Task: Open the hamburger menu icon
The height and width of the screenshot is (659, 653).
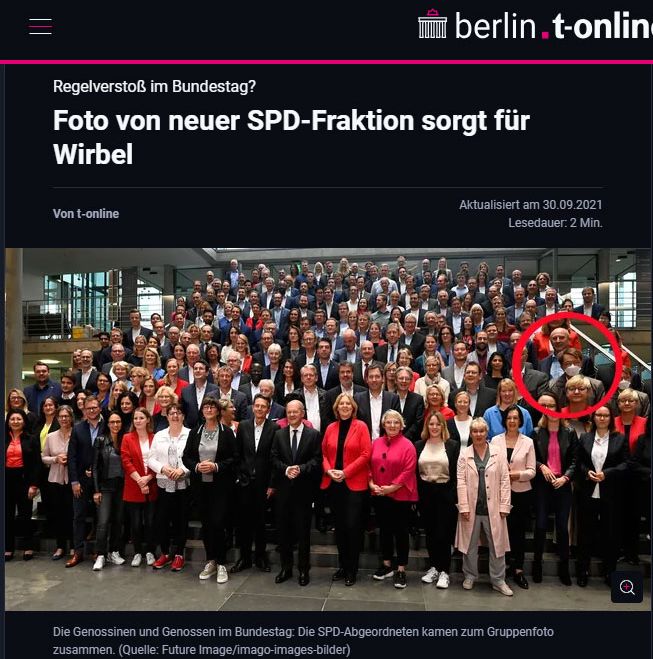Action: coord(40,26)
